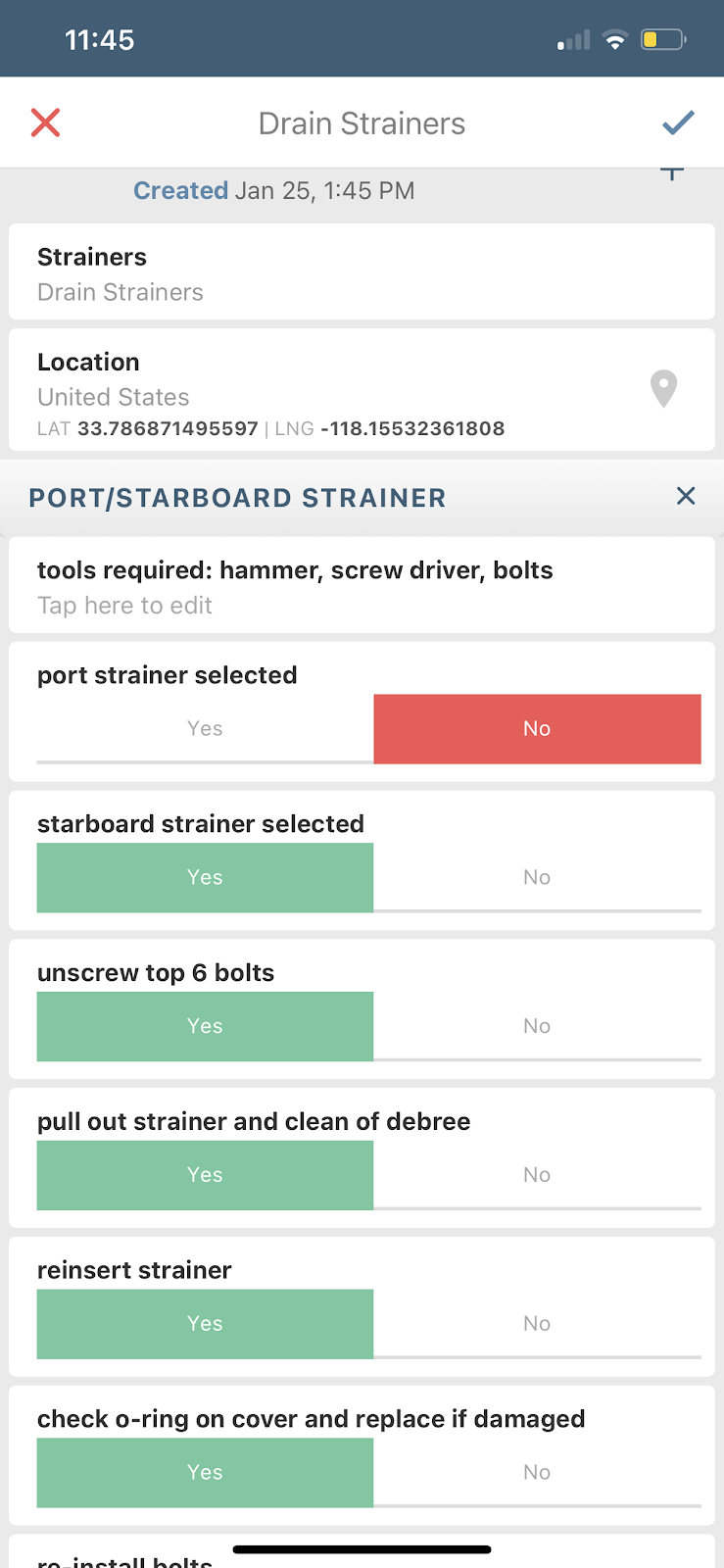The height and width of the screenshot is (1568, 724).
Task: Open the Strainers Drain Strainers field
Action: coord(362,273)
